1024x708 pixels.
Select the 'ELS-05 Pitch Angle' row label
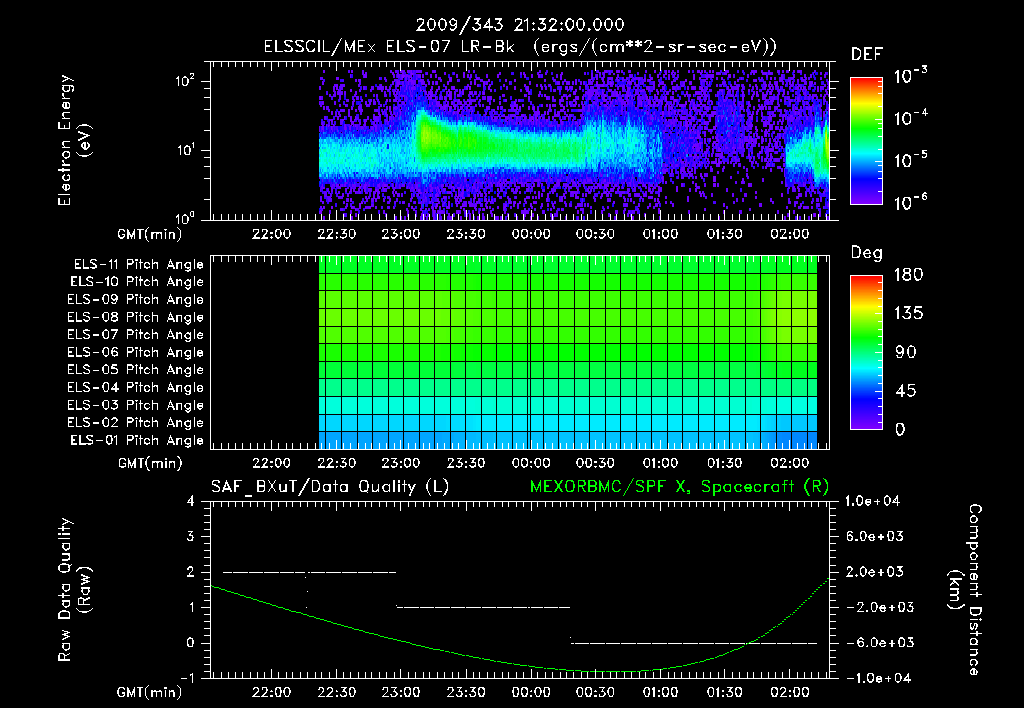pyautogui.click(x=136, y=370)
